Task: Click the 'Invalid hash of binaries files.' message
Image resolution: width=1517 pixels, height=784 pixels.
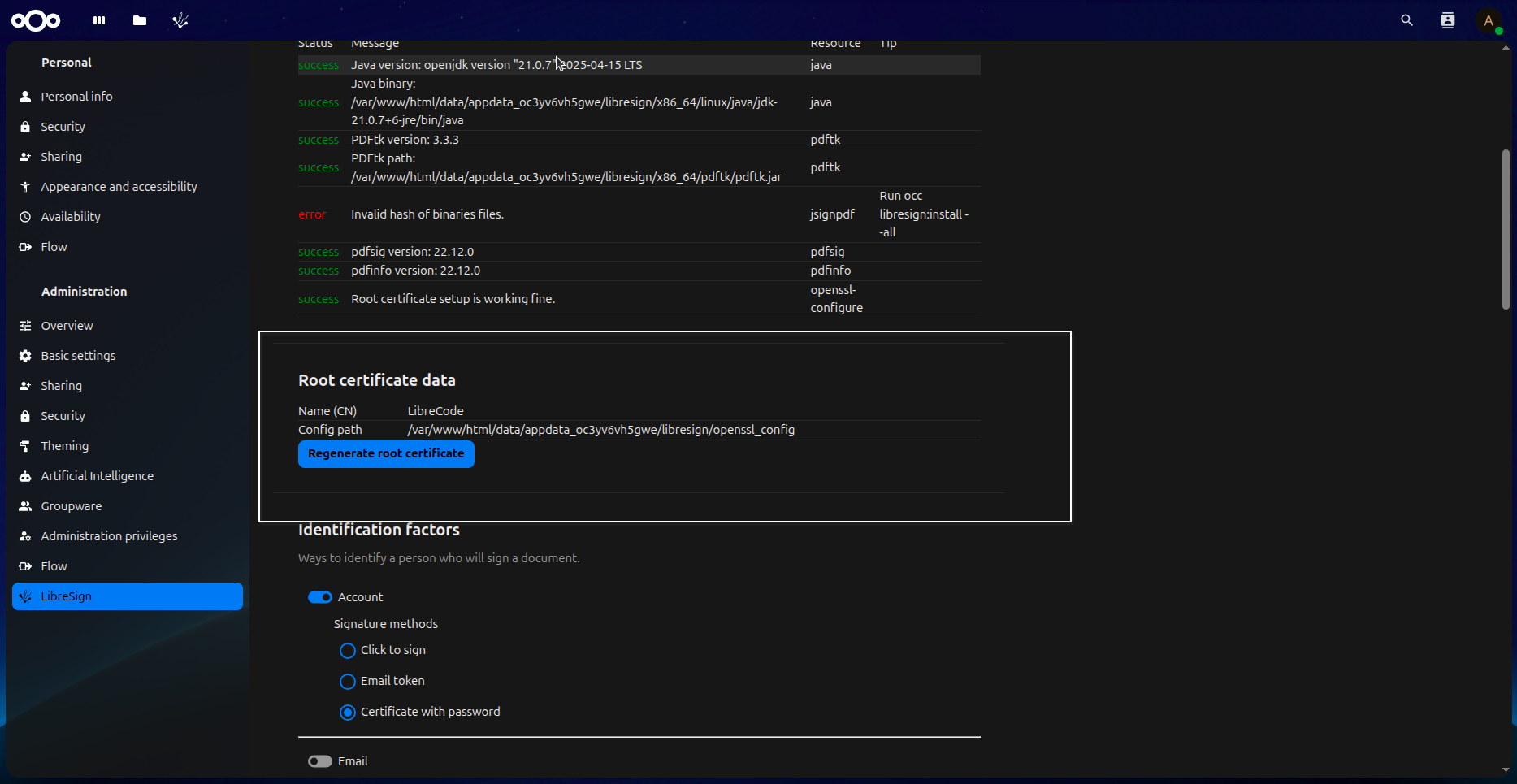Action: (427, 214)
